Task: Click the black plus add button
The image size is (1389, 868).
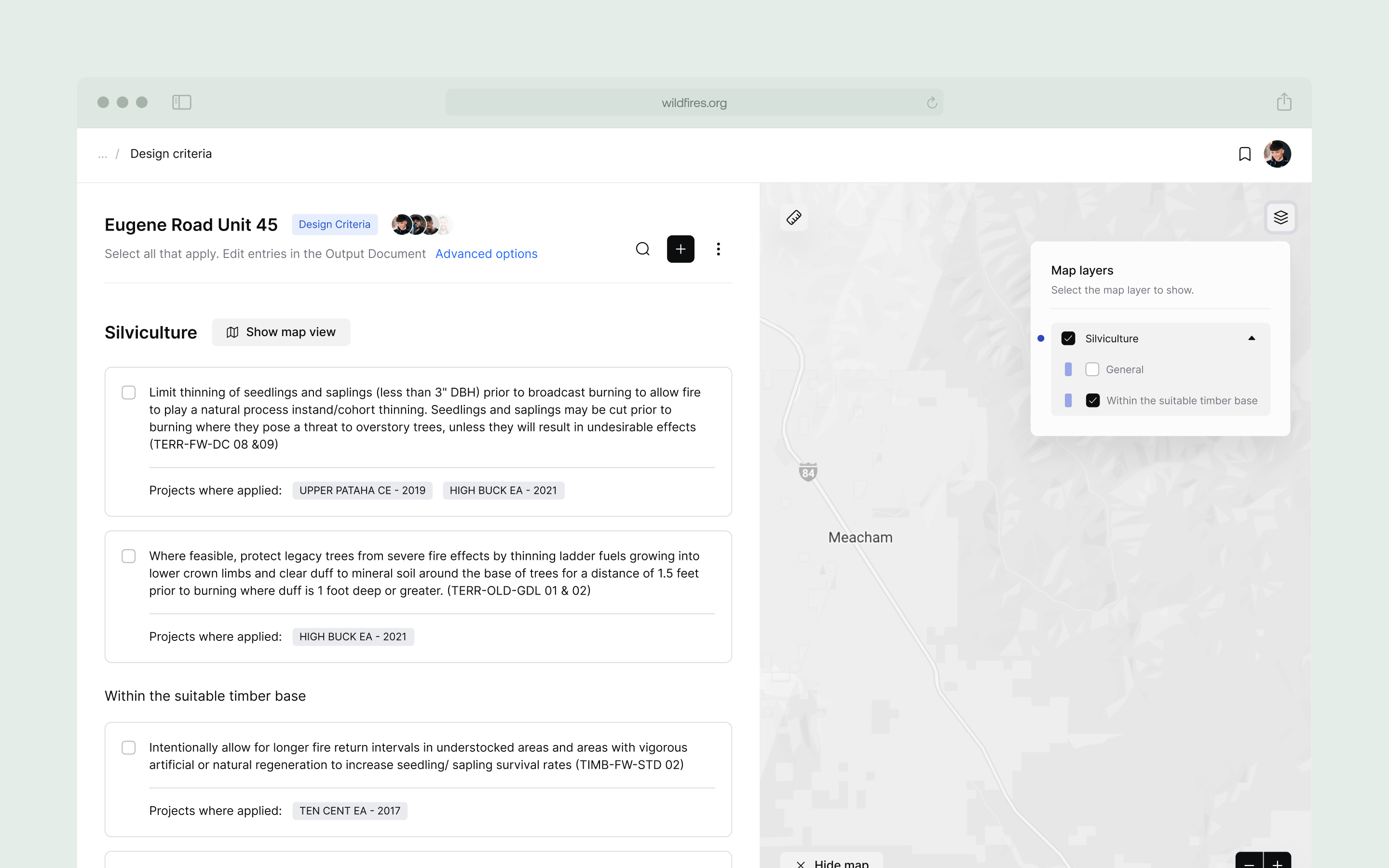Action: click(x=680, y=249)
